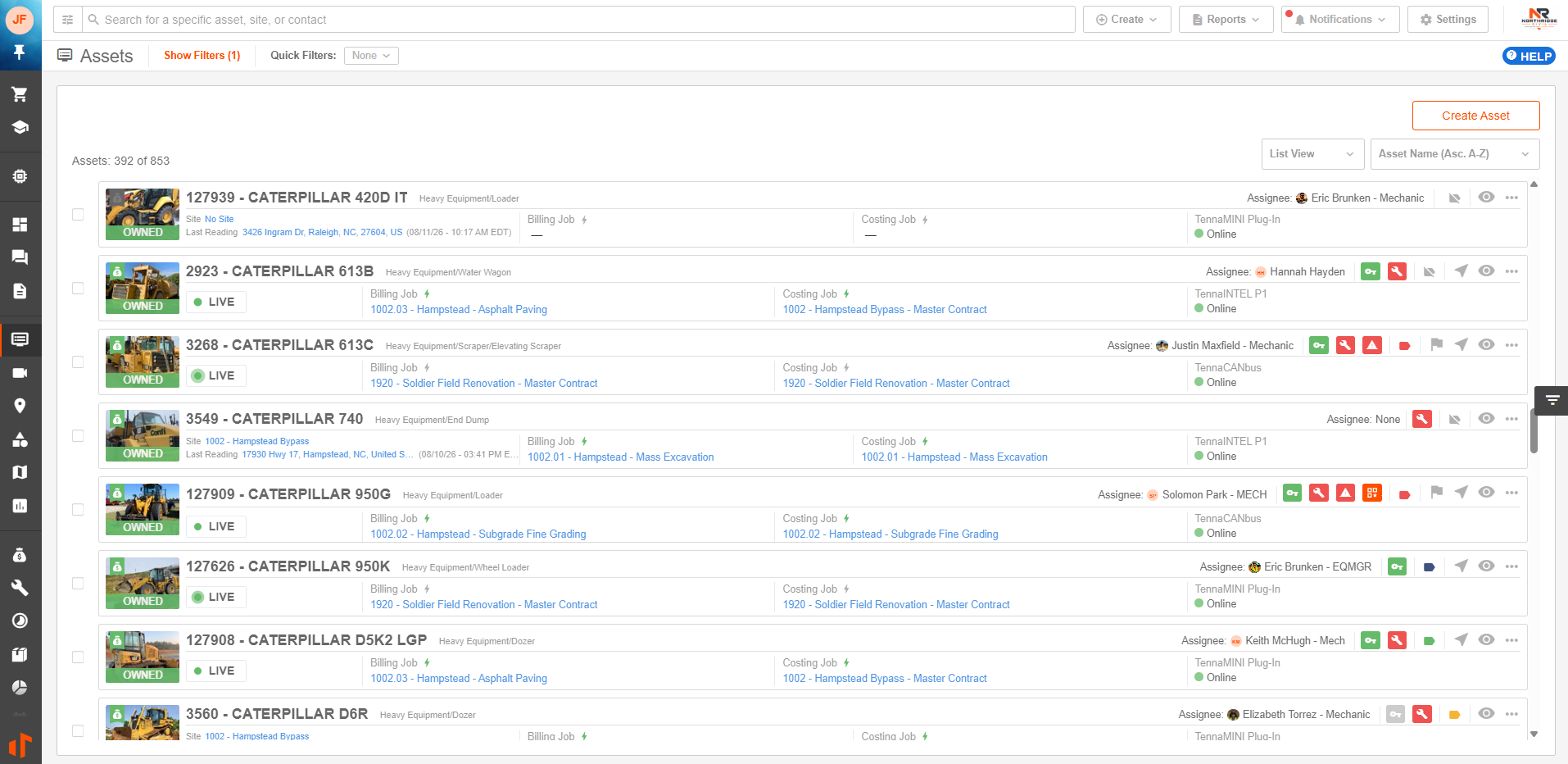Screen dimensions: 1568x764
Task: Open more options for 127939 Caterpillar 420D IT
Action: (1511, 198)
